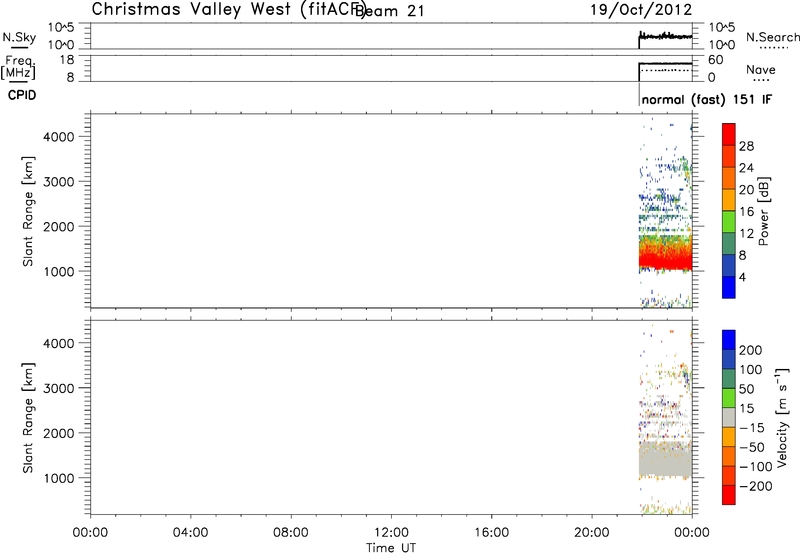Click the light green Velocity colorbar segment
The image size is (800, 554).
tap(729, 398)
